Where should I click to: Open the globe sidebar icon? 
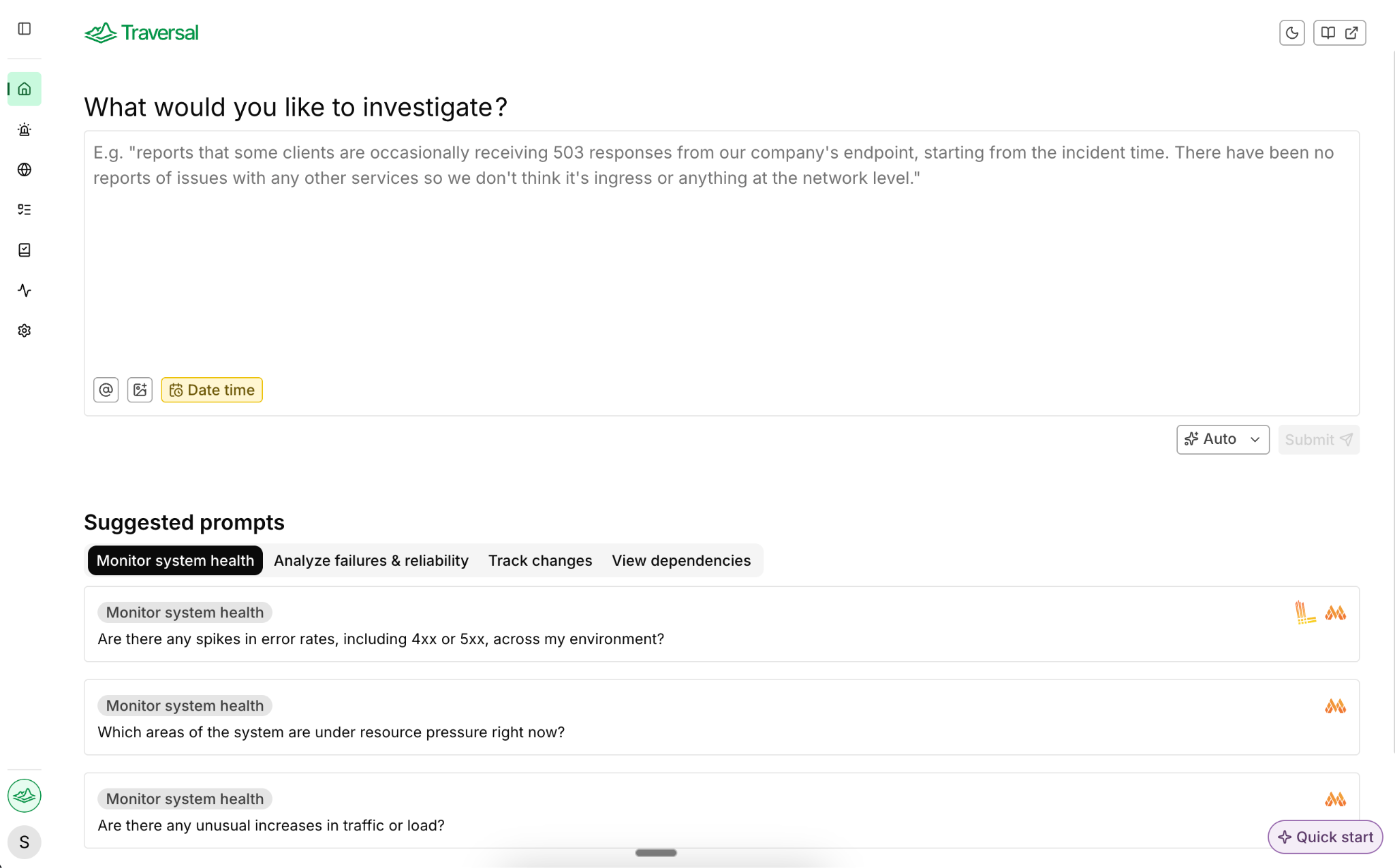25,170
